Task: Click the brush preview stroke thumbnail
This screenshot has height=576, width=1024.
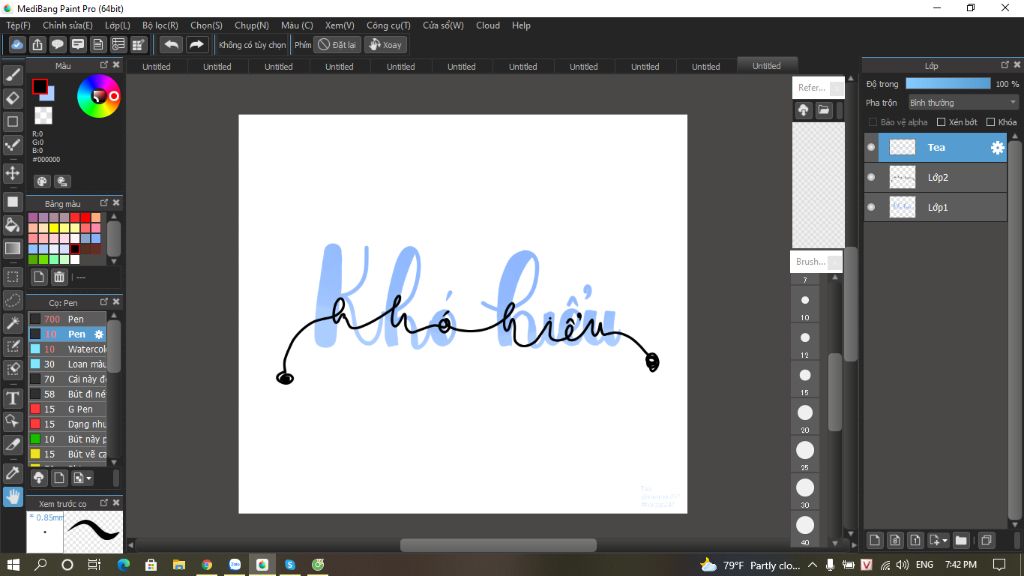Action: pyautogui.click(x=93, y=532)
